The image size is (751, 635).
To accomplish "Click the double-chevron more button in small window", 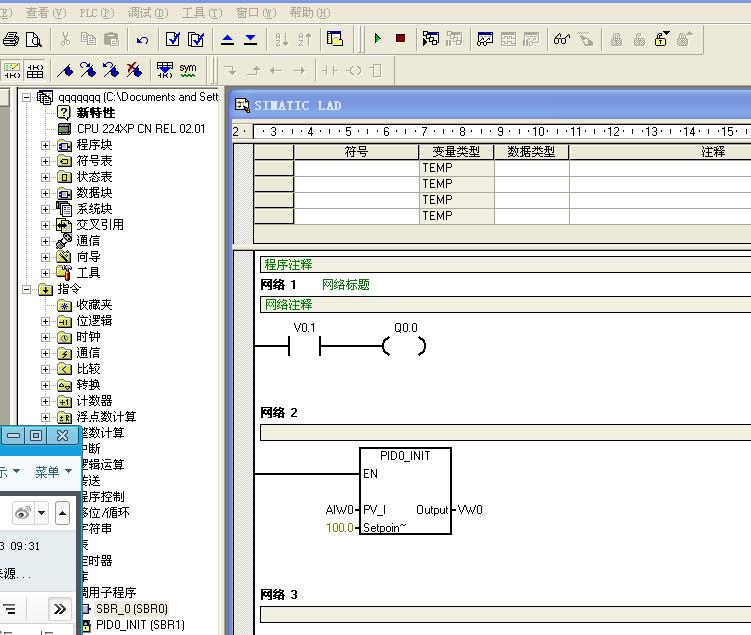I will [x=60, y=609].
